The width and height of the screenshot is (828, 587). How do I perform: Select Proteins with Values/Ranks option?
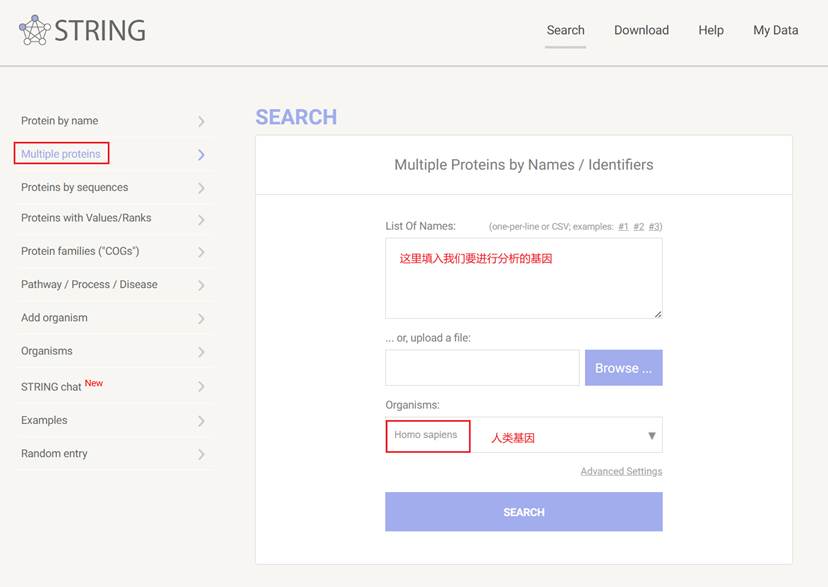pos(86,218)
